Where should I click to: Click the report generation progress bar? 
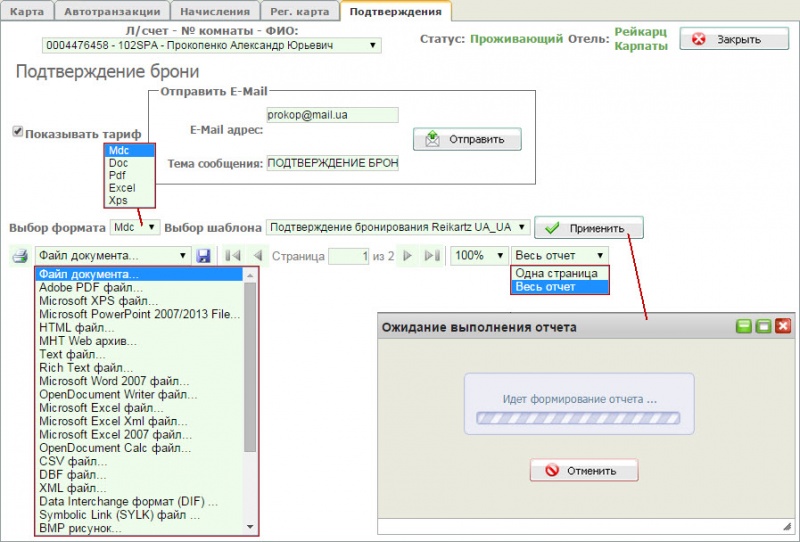click(x=577, y=420)
